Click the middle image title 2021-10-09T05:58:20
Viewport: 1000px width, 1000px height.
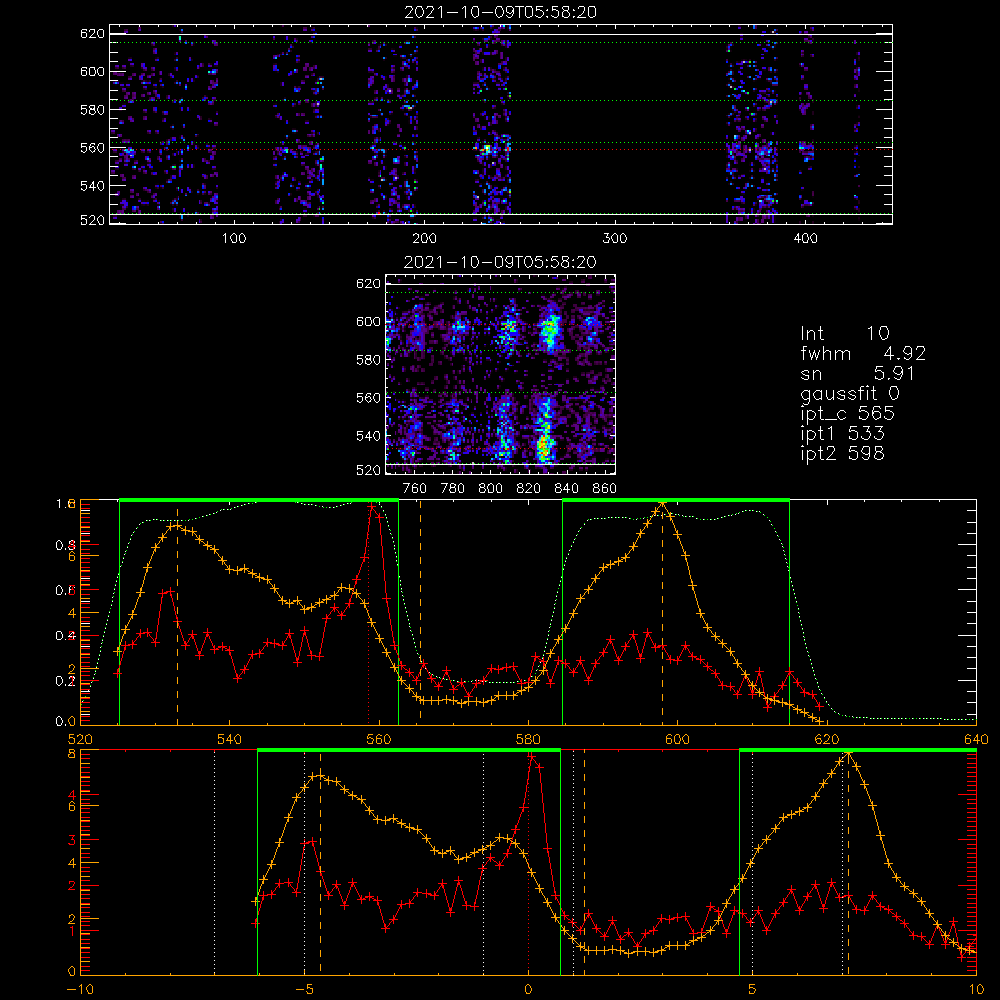[x=500, y=262]
